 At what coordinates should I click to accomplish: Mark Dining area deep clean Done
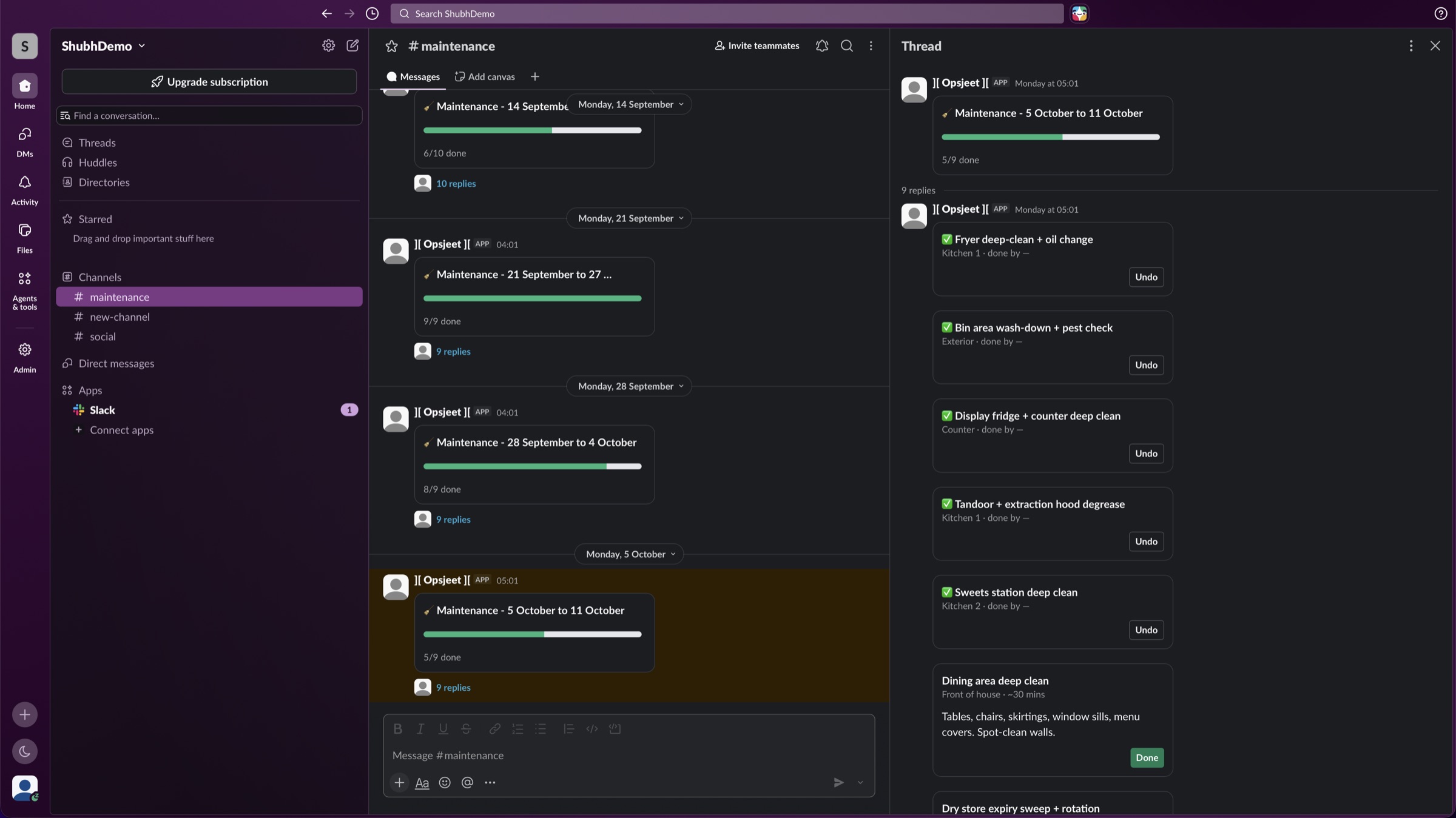[1147, 757]
